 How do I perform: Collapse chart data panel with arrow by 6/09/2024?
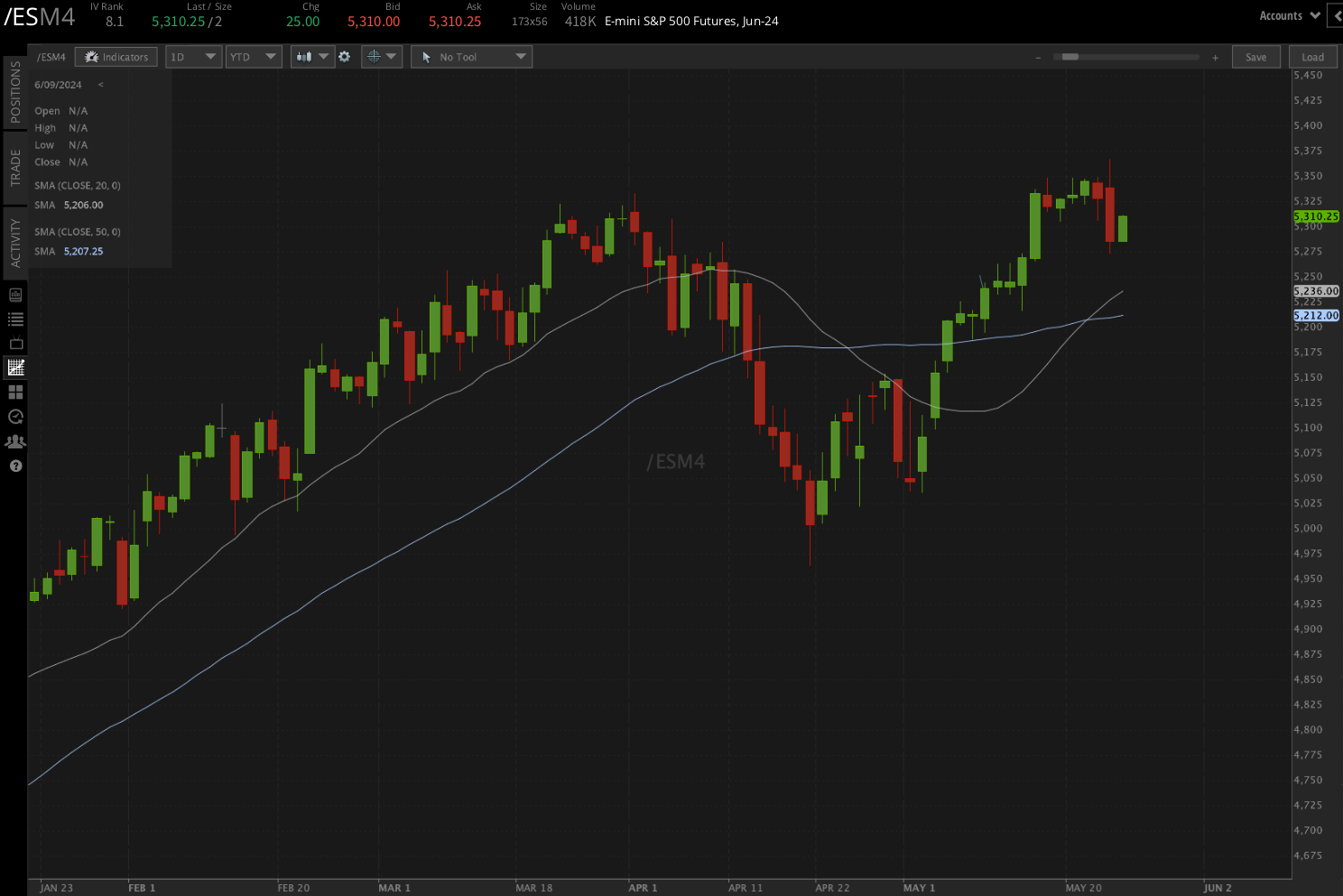click(x=100, y=85)
